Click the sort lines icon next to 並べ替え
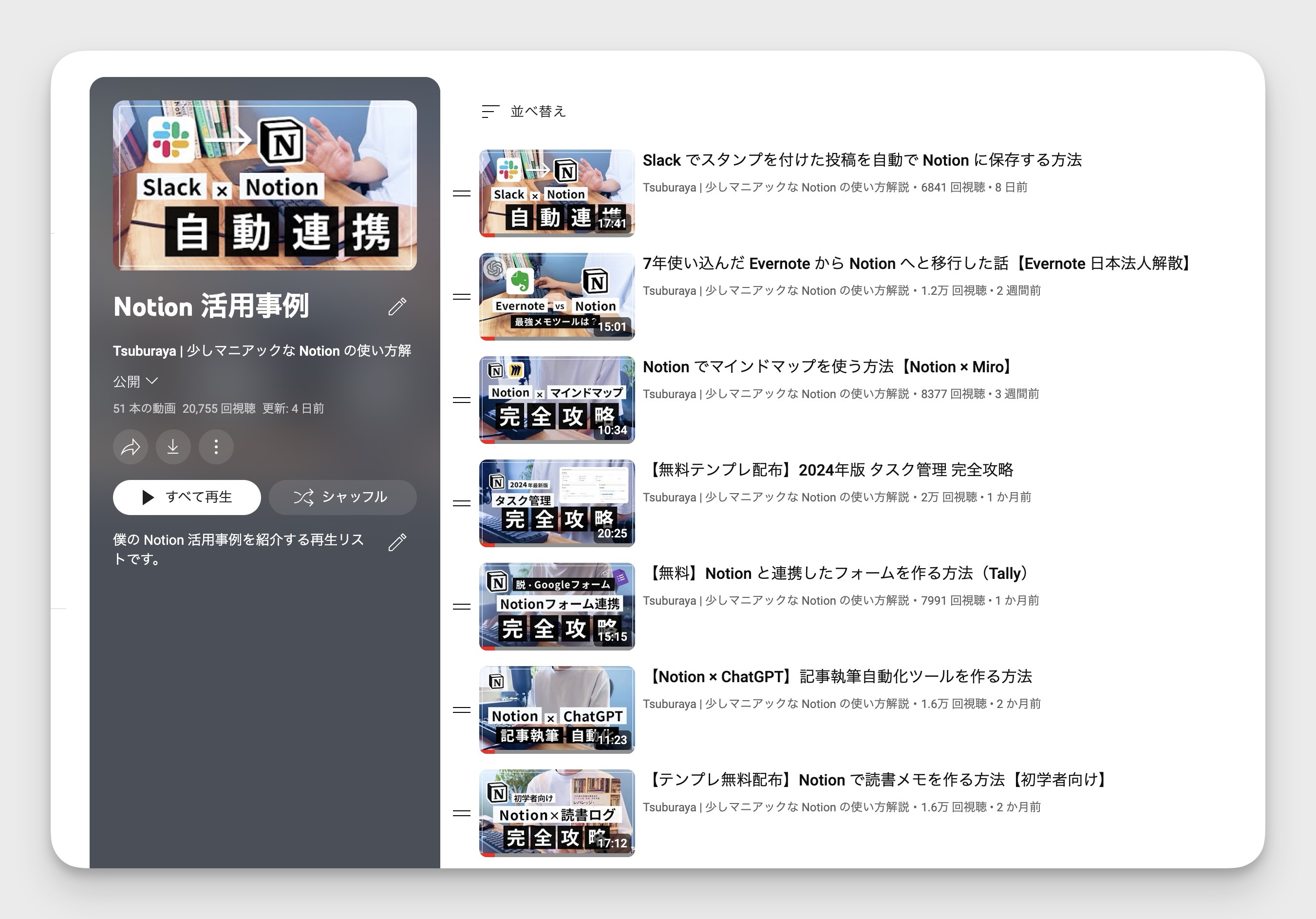 (x=490, y=111)
